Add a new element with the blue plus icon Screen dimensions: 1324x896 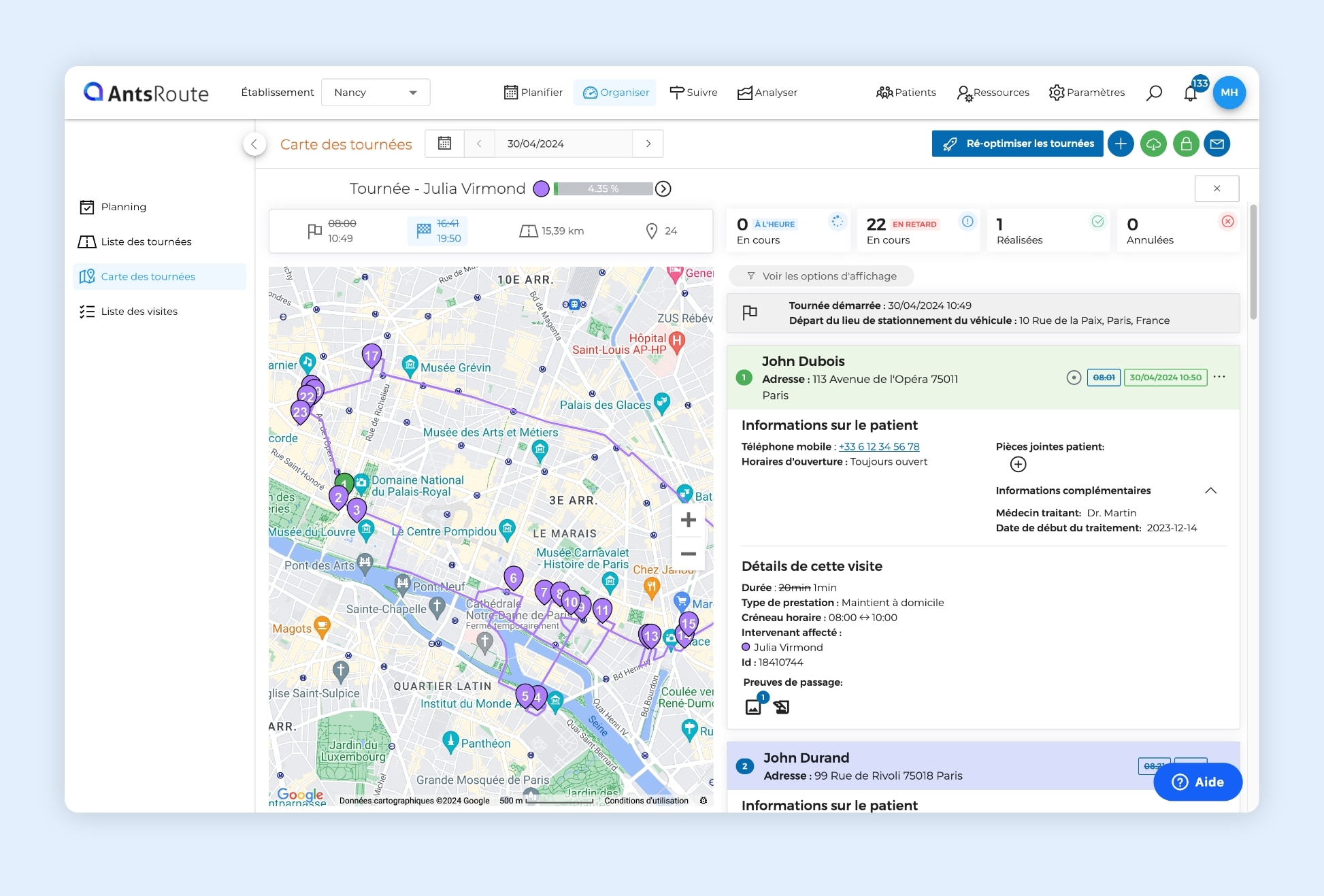[x=1121, y=144]
